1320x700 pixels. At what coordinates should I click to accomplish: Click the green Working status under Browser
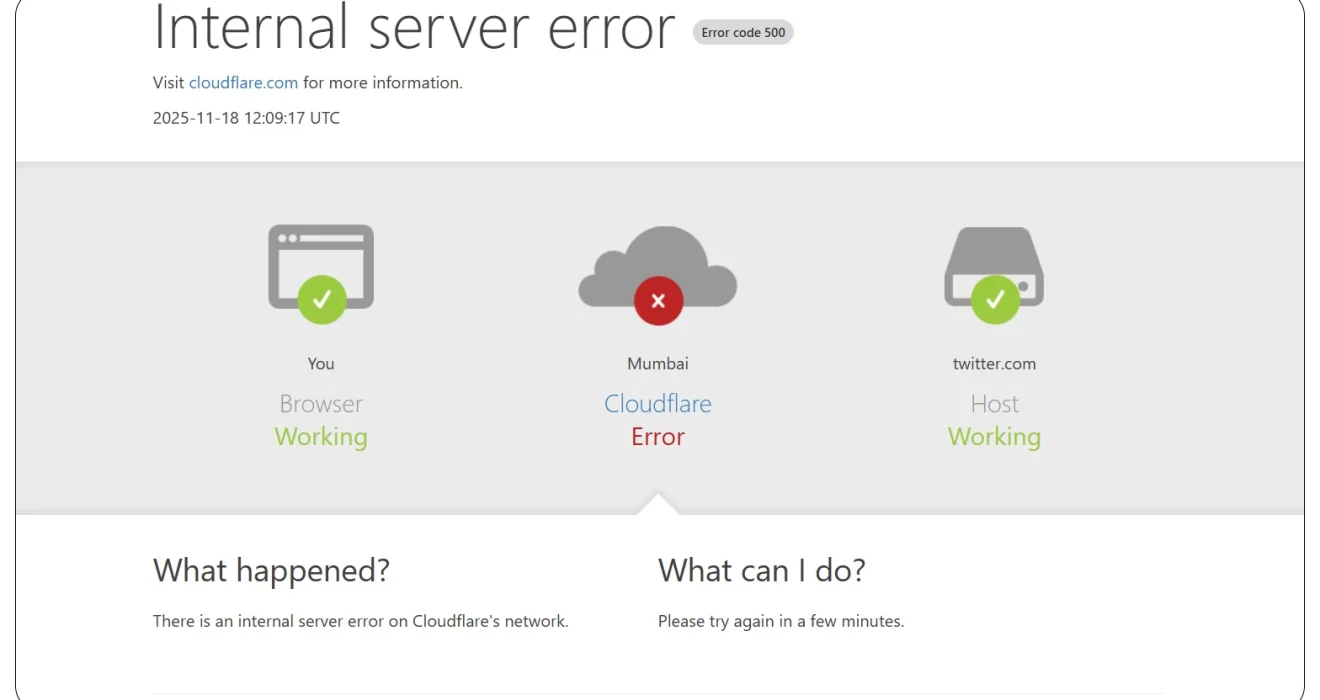(321, 437)
